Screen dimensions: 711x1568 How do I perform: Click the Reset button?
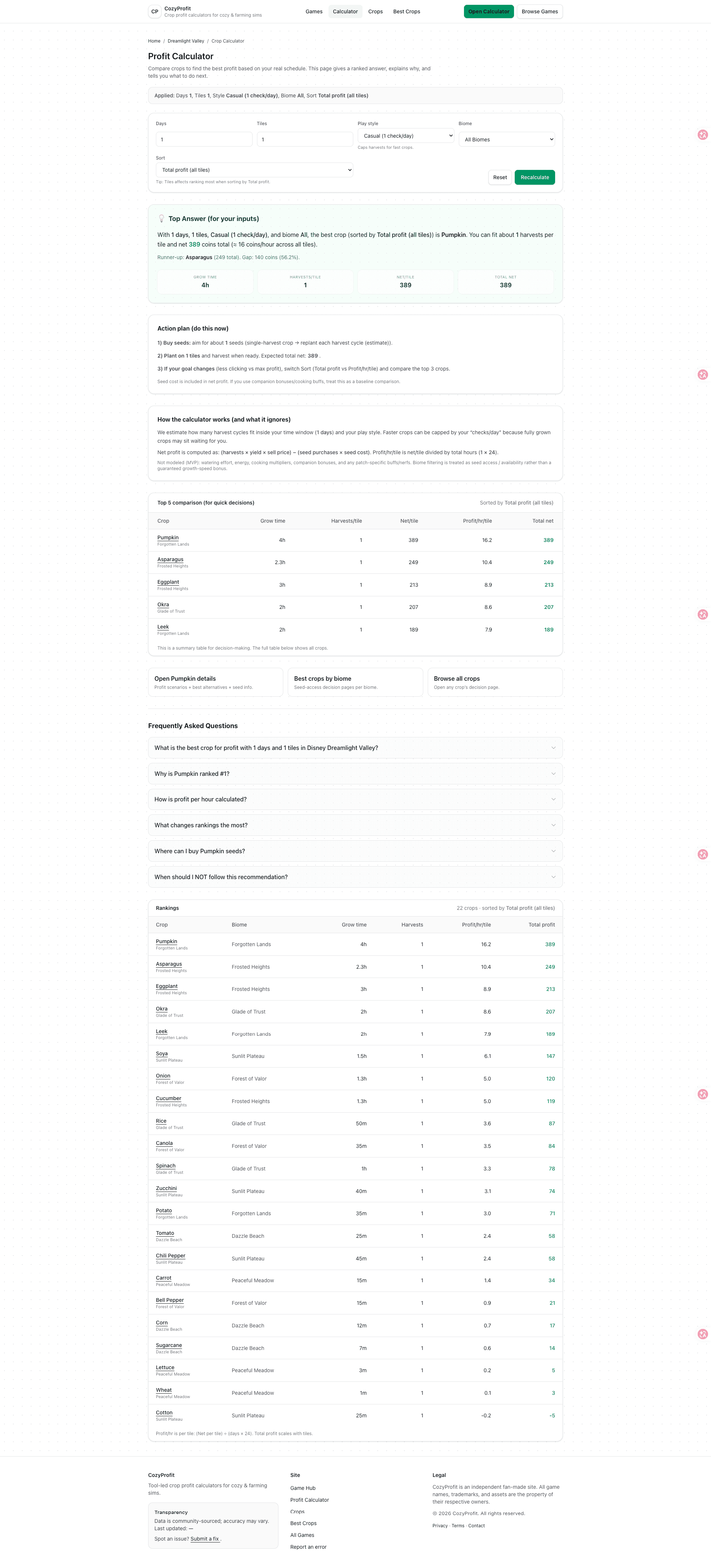499,177
